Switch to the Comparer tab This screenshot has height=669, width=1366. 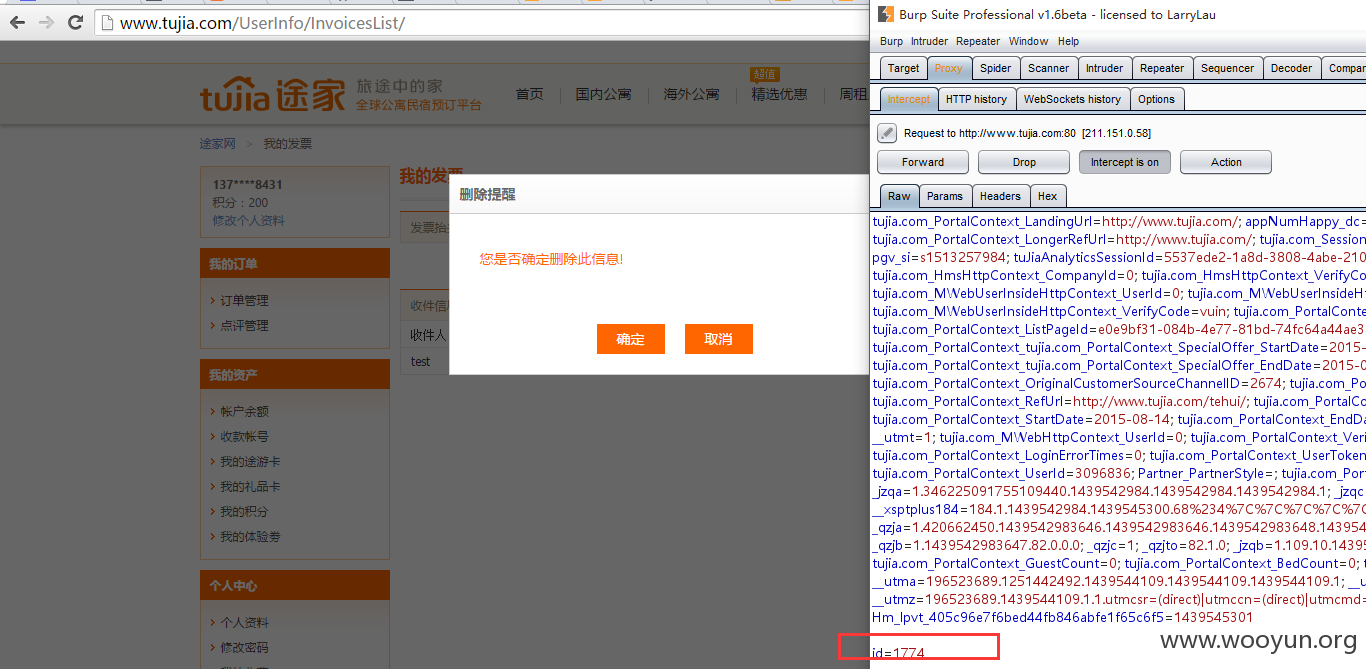[1345, 68]
